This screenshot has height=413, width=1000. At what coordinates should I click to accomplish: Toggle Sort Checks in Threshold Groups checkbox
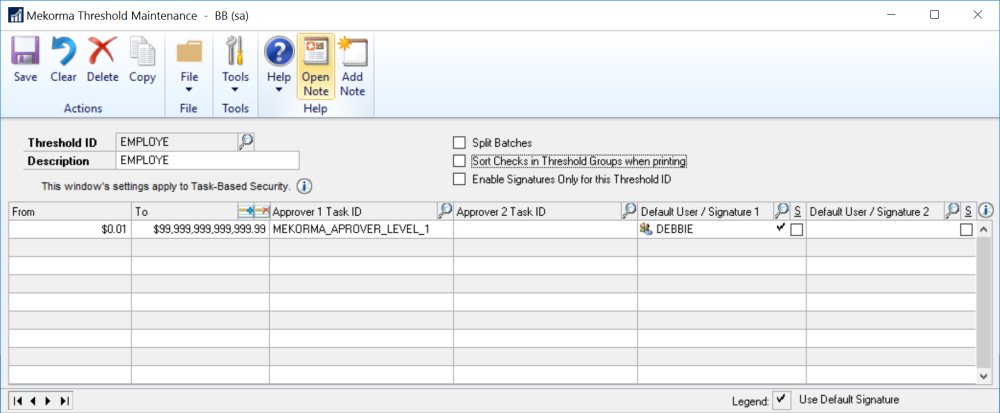[459, 161]
